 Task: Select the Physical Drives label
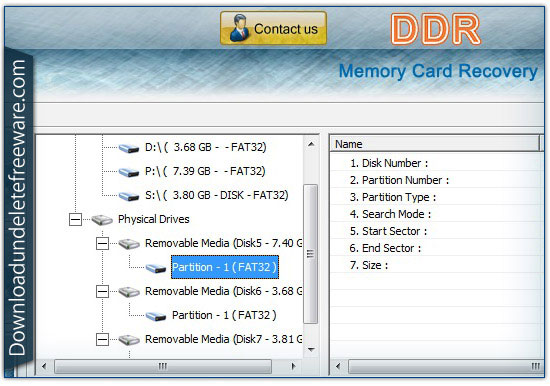[x=154, y=219]
